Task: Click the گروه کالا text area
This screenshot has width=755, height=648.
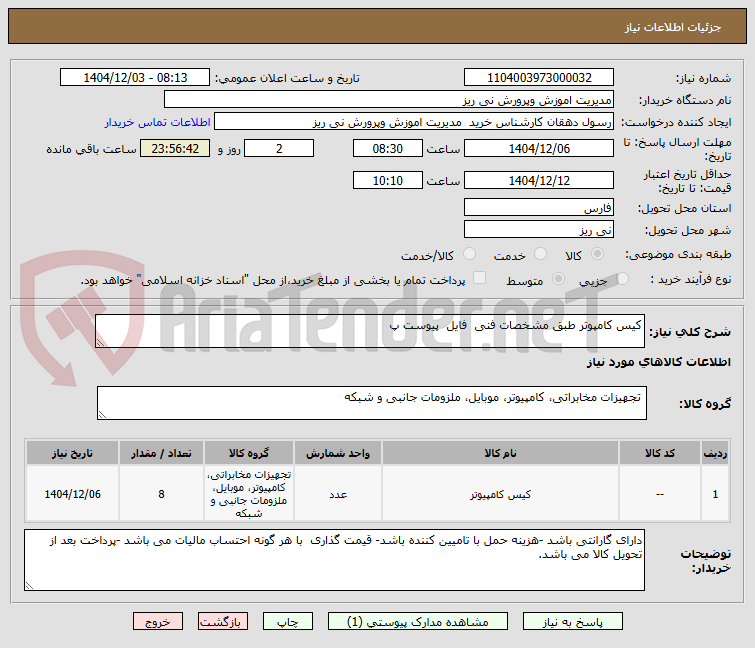Action: [x=372, y=403]
